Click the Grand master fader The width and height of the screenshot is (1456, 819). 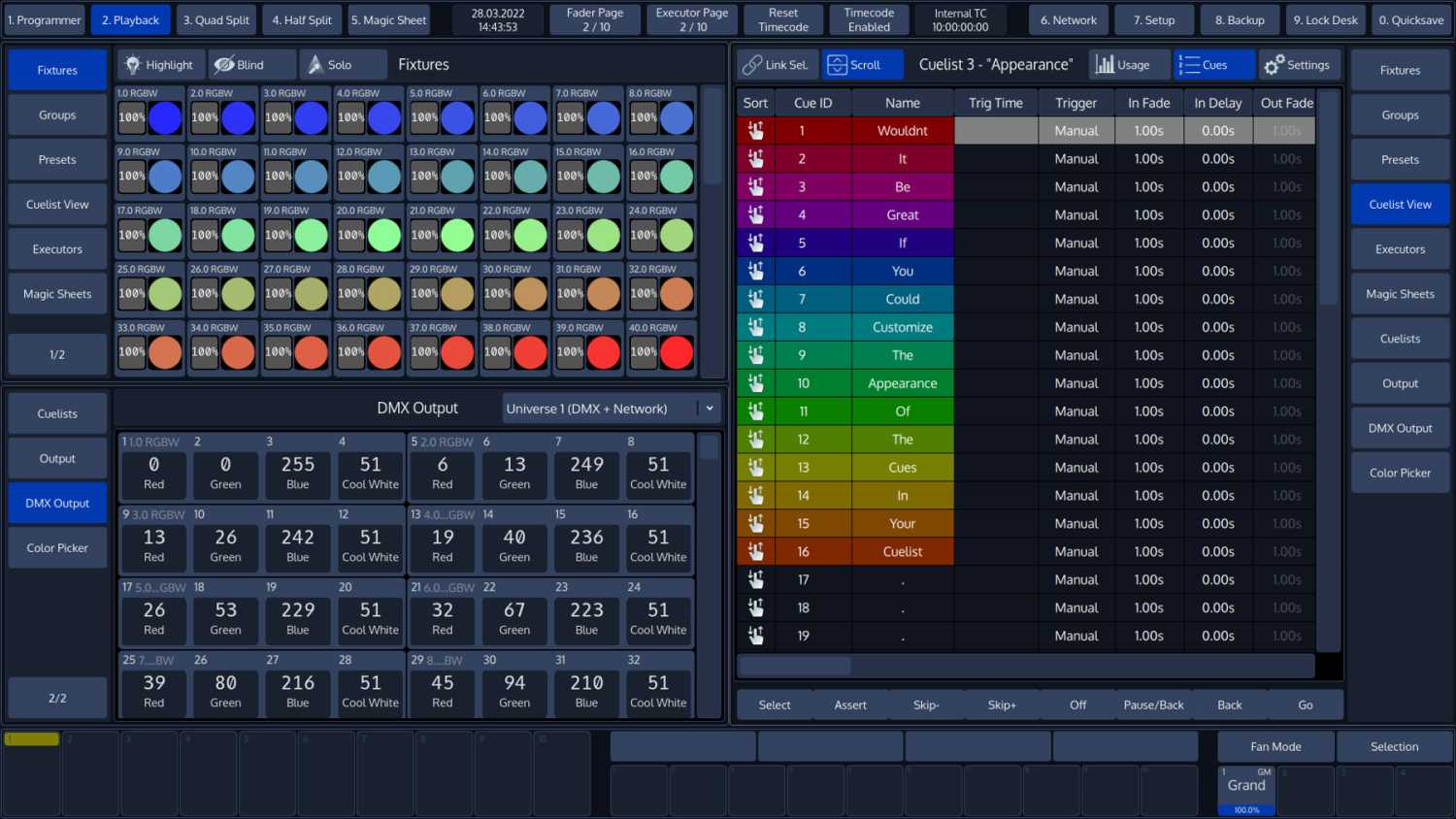1246,791
